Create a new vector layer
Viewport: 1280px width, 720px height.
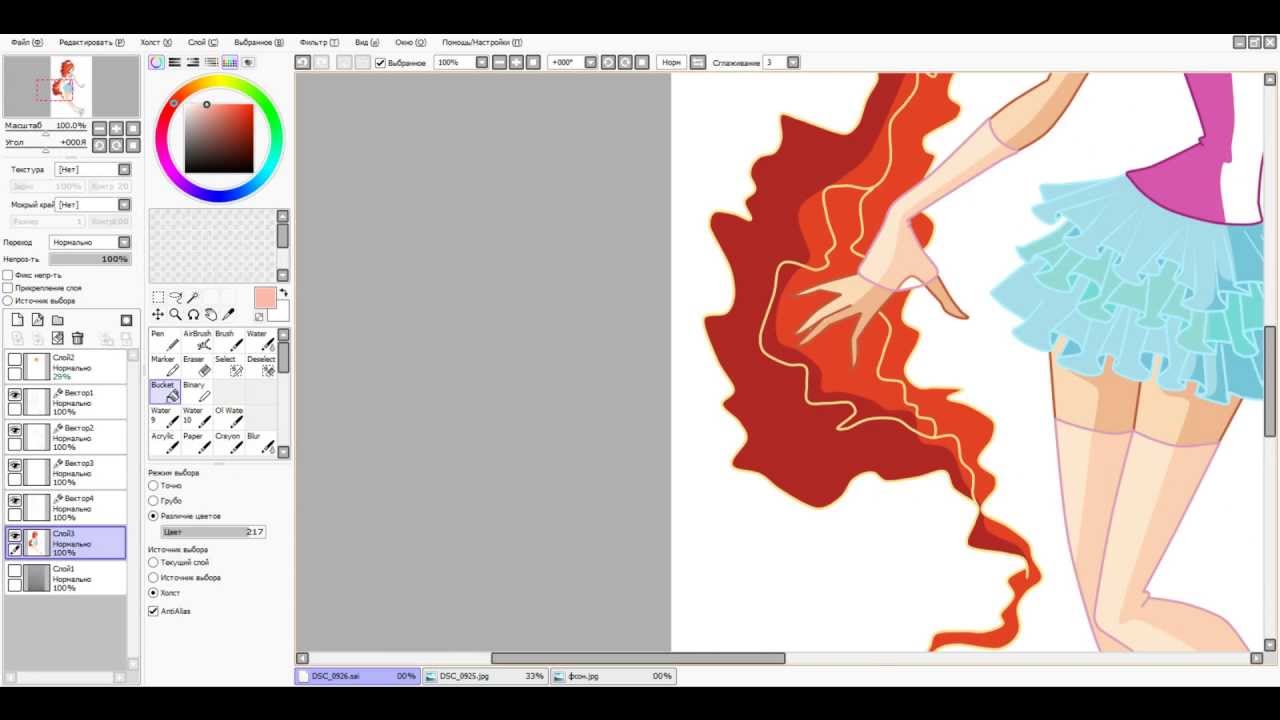click(x=37, y=320)
